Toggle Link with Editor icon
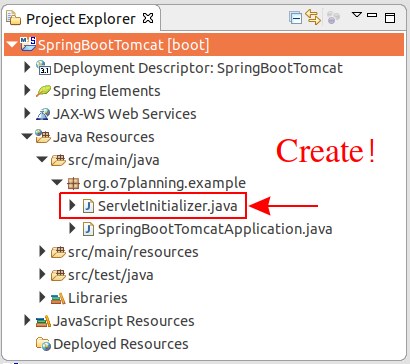Image resolution: width=410 pixels, height=364 pixels. (x=313, y=17)
